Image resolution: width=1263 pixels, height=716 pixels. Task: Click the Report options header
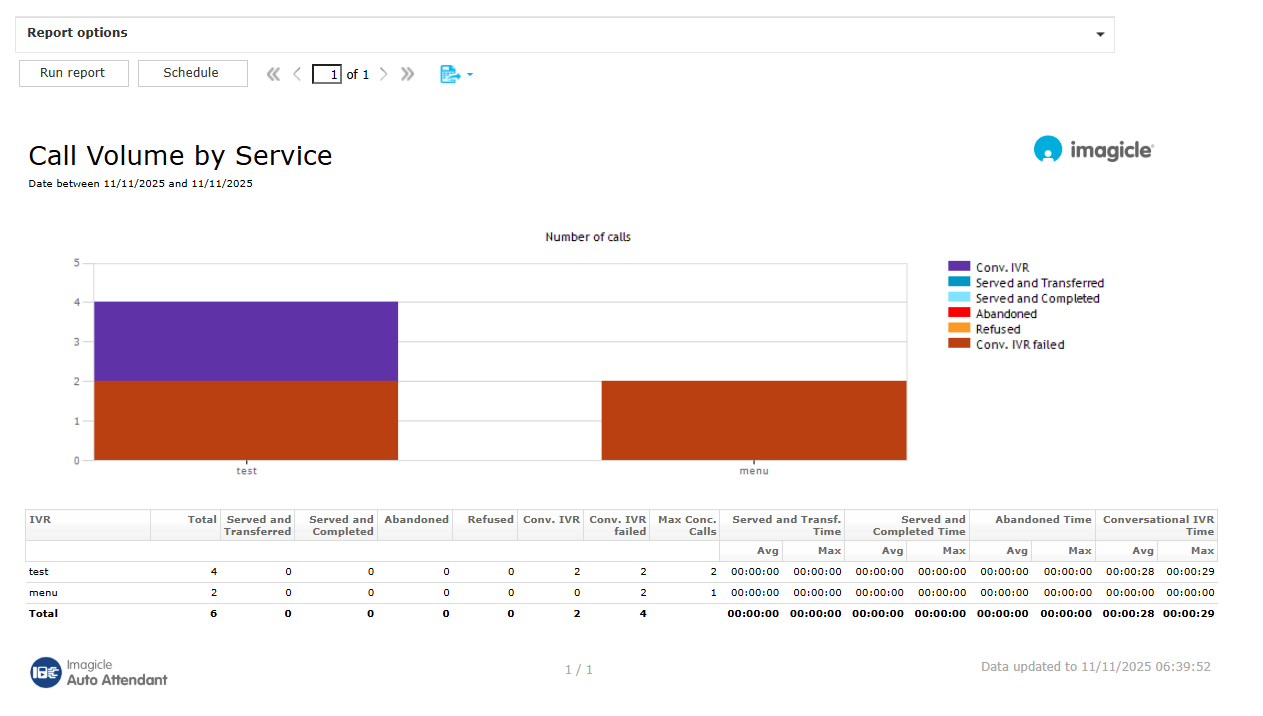(x=77, y=33)
